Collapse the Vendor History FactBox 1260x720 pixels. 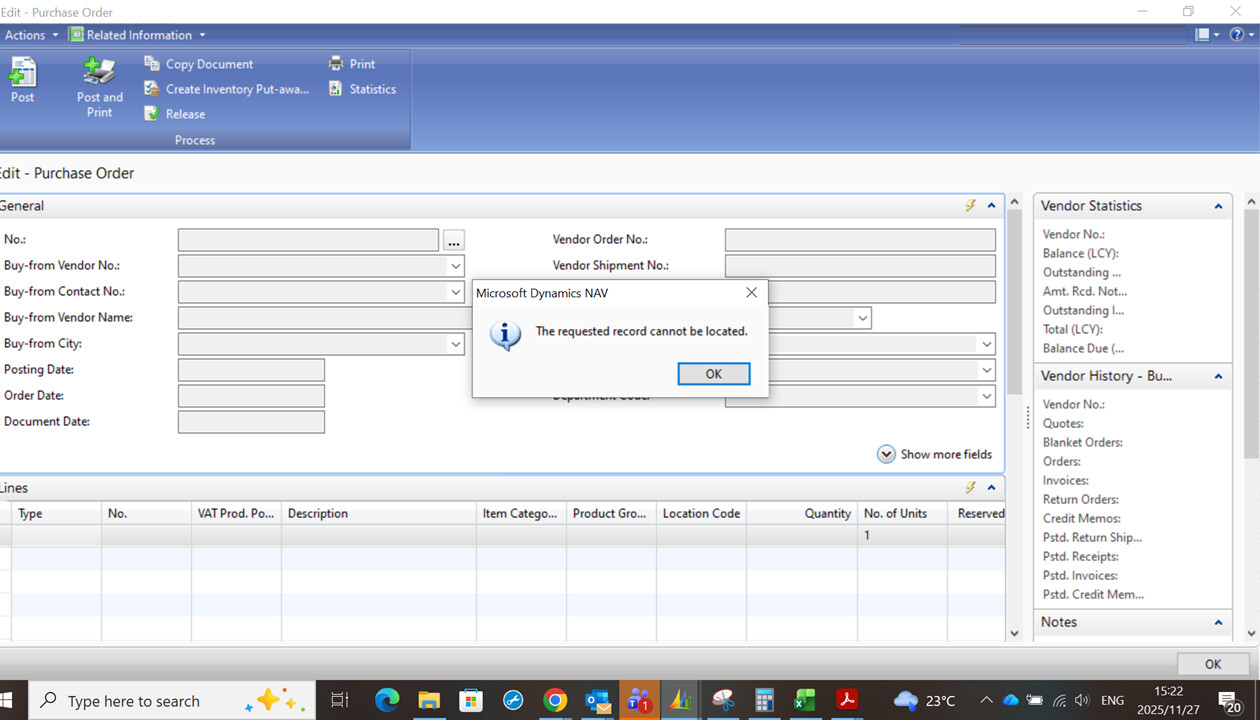click(x=1218, y=377)
